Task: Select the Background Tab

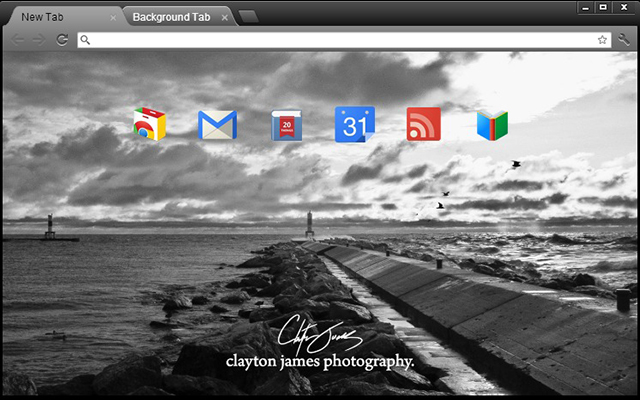Action: (170, 17)
